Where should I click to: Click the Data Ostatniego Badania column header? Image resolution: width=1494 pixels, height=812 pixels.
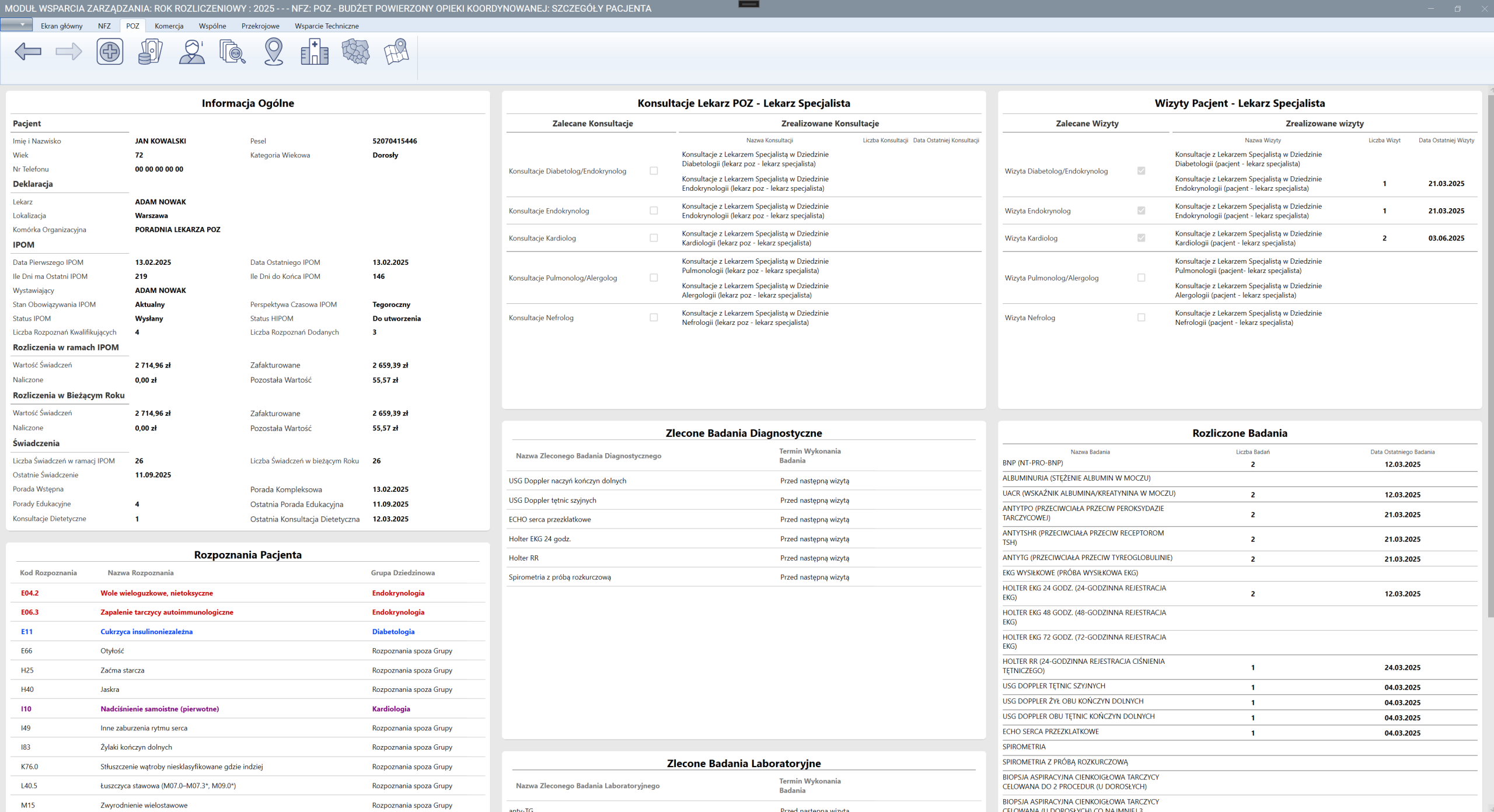click(x=1402, y=452)
